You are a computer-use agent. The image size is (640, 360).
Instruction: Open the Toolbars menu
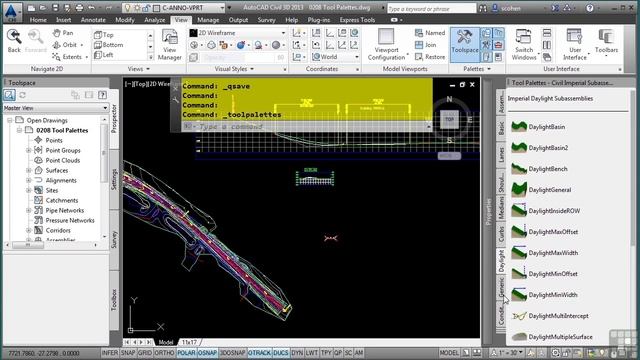tap(606, 43)
